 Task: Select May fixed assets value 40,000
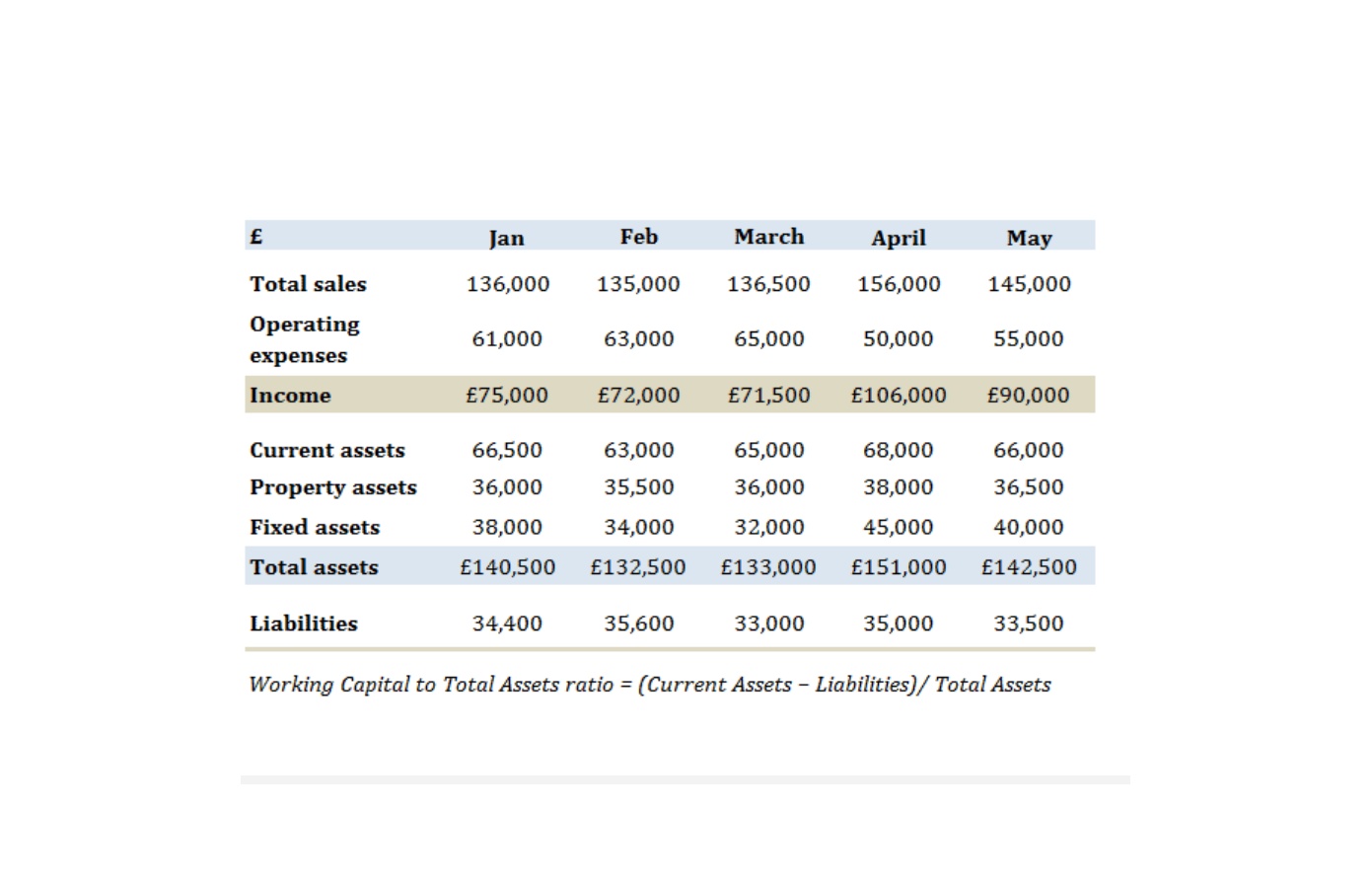pos(1029,528)
